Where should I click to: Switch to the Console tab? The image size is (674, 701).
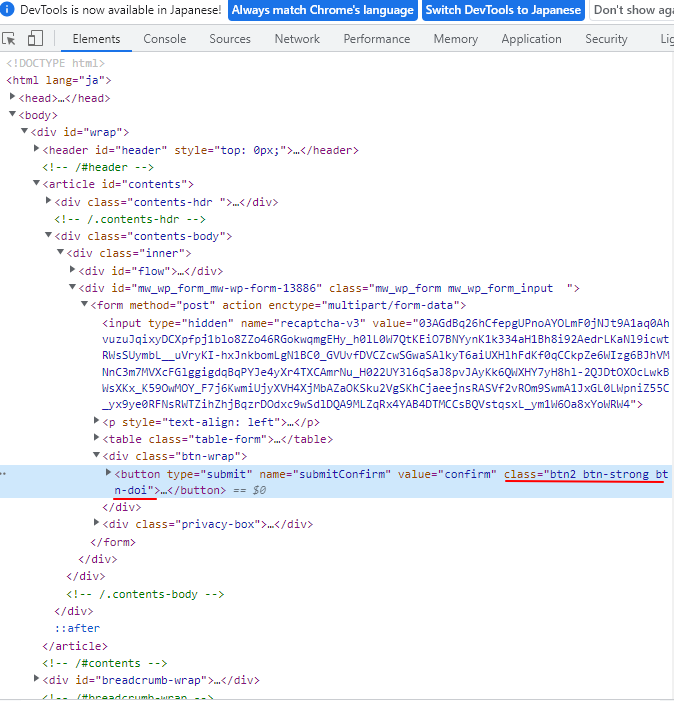pyautogui.click(x=164, y=39)
